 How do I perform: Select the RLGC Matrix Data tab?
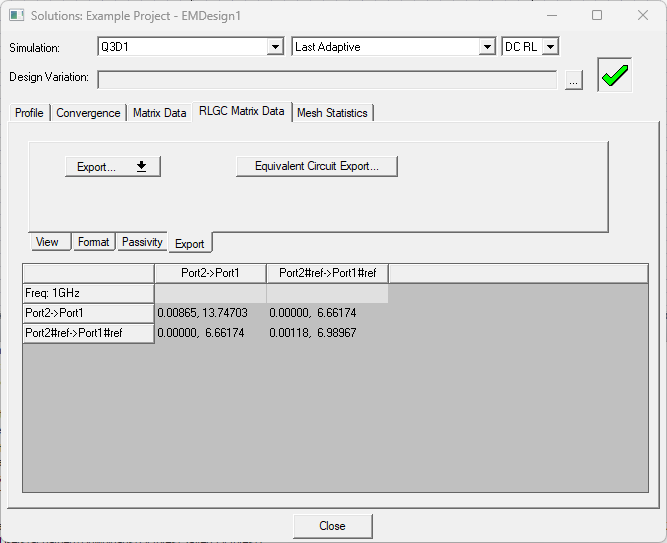[241, 111]
